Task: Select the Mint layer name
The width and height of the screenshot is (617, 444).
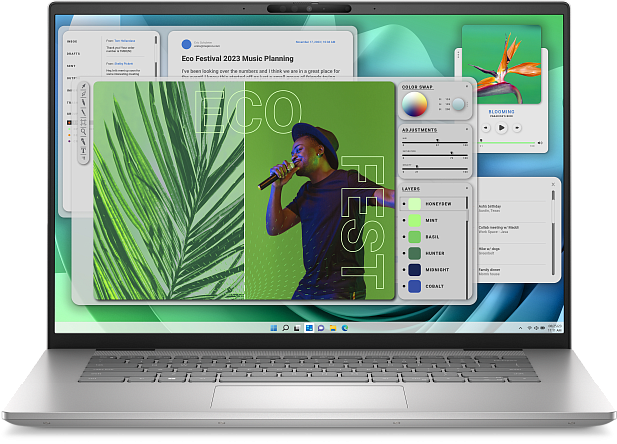Action: pyautogui.click(x=432, y=220)
